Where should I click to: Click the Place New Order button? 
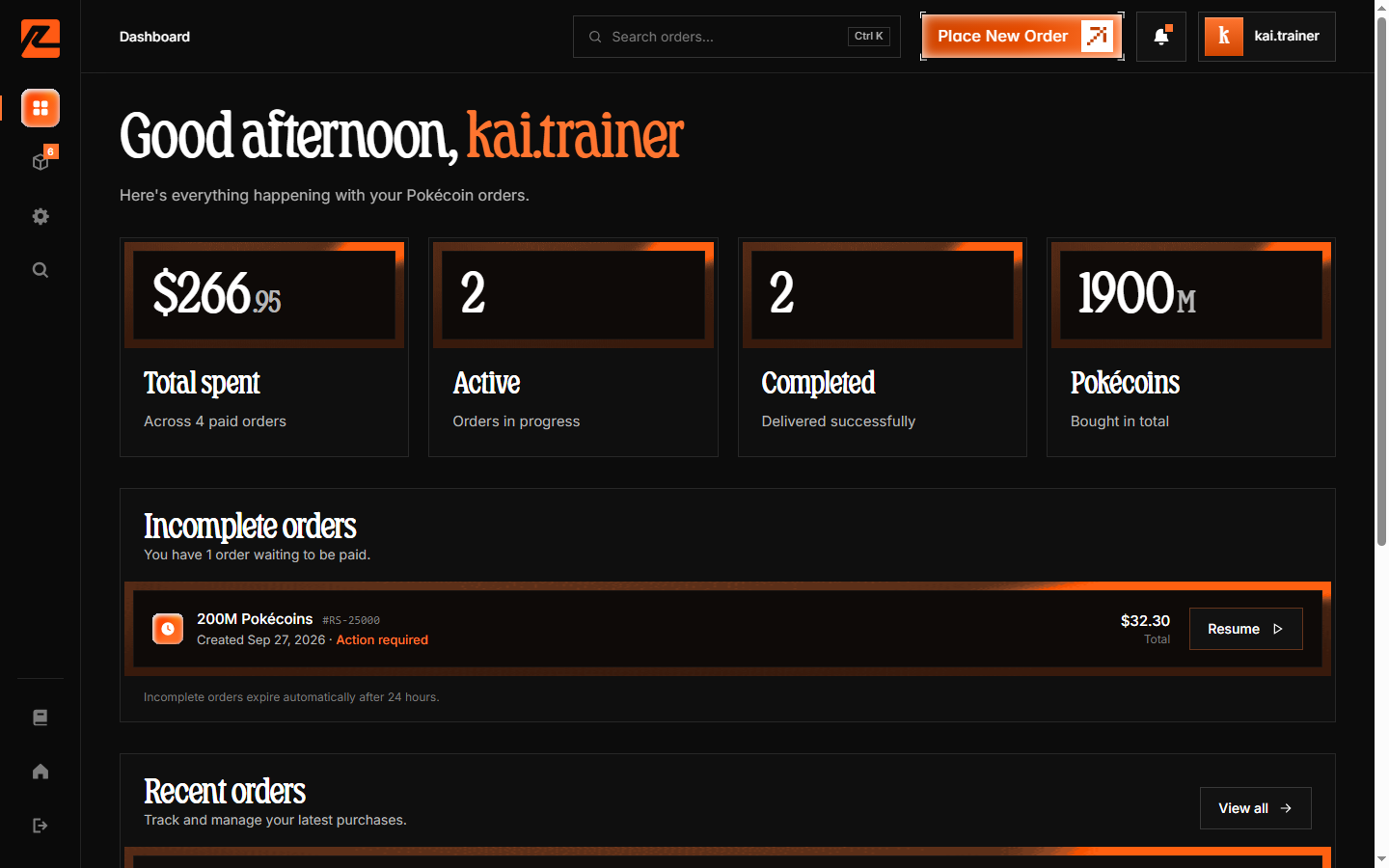click(x=1022, y=37)
